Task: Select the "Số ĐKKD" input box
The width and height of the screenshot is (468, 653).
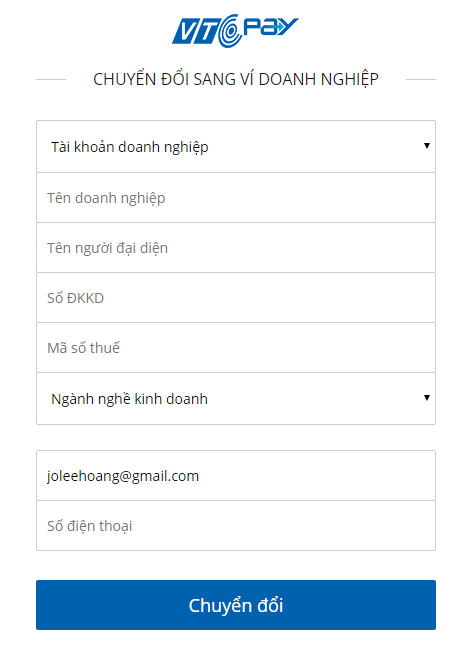Action: point(236,298)
